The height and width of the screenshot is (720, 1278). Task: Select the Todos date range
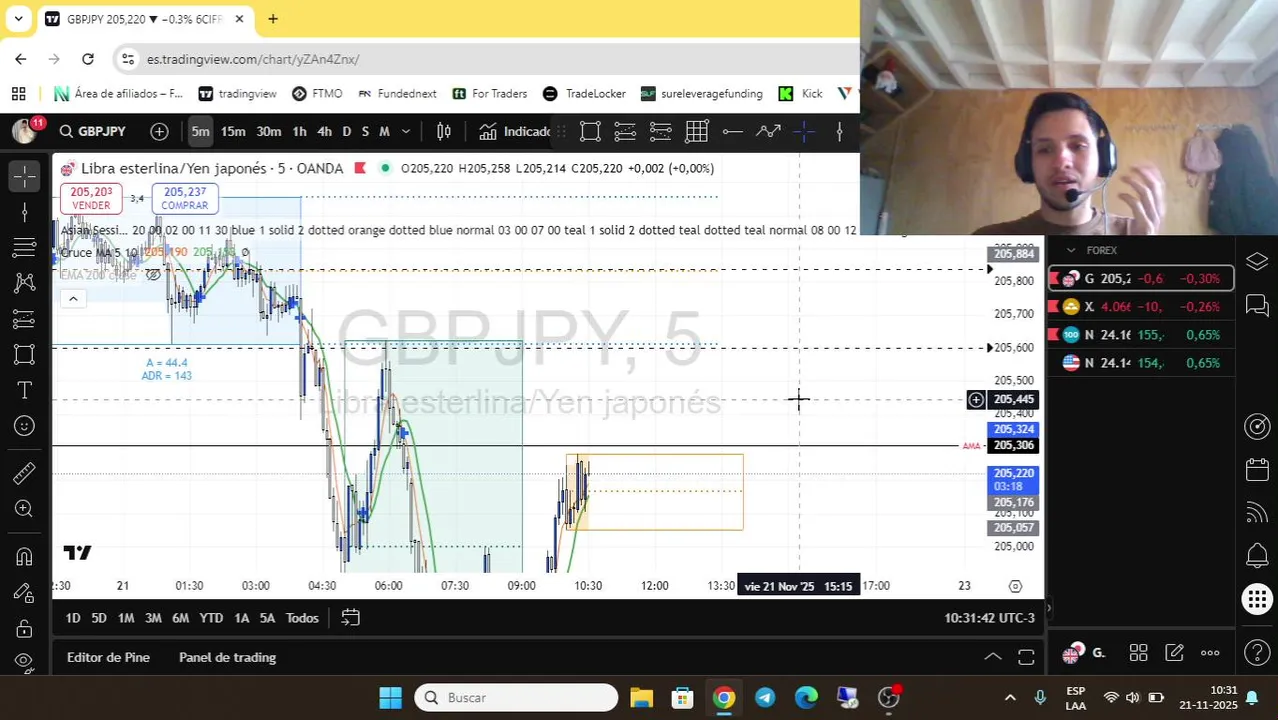tap(302, 618)
